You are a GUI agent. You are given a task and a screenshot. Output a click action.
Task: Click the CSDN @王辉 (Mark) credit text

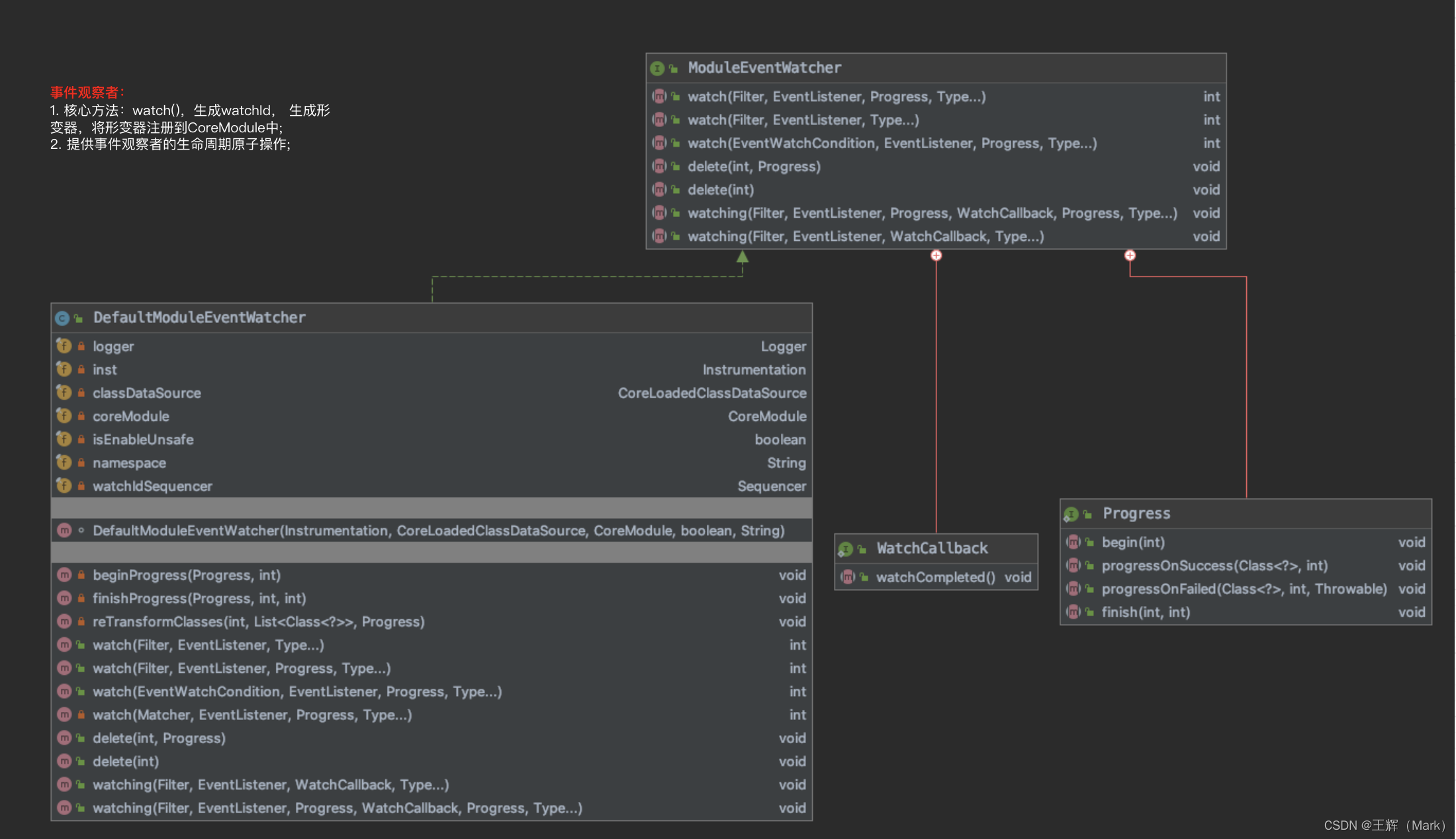[1385, 825]
